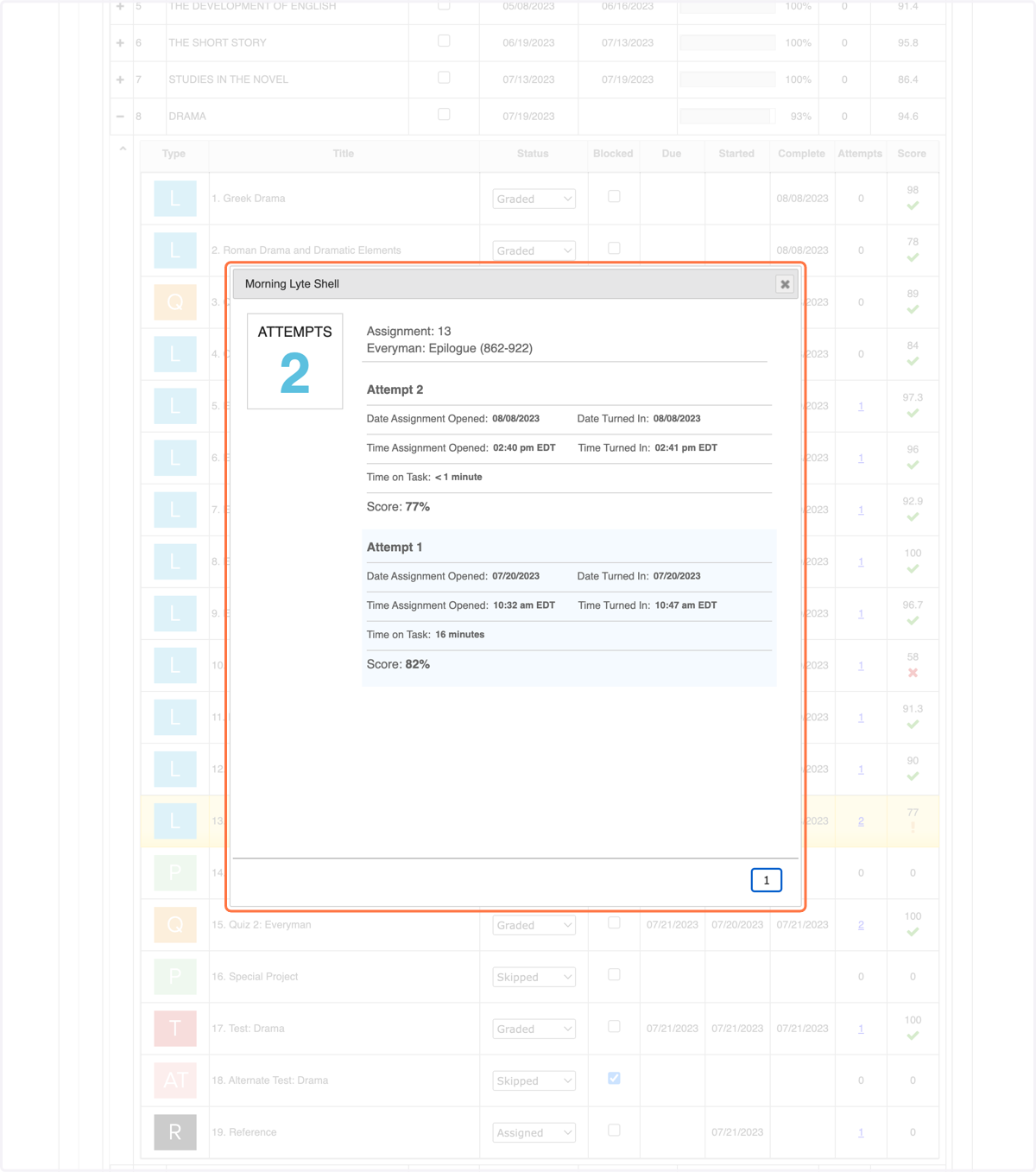Viewport: 1036px width, 1172px height.
Task: Toggle checkbox for Drama unit
Action: [444, 114]
